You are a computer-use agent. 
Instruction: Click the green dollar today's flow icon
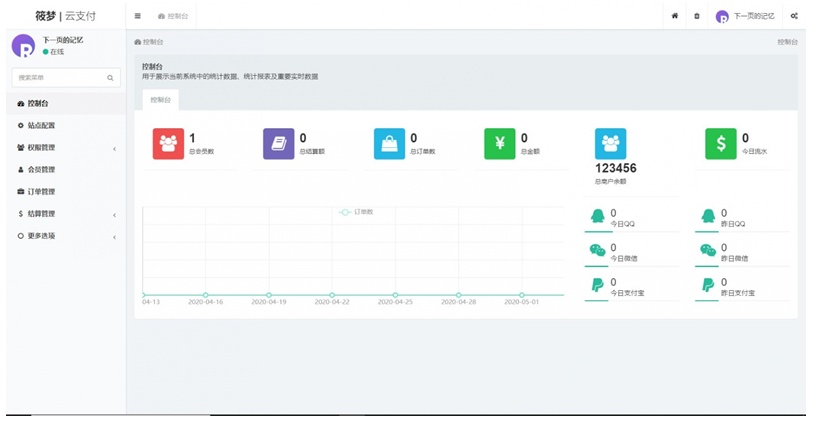(720, 144)
